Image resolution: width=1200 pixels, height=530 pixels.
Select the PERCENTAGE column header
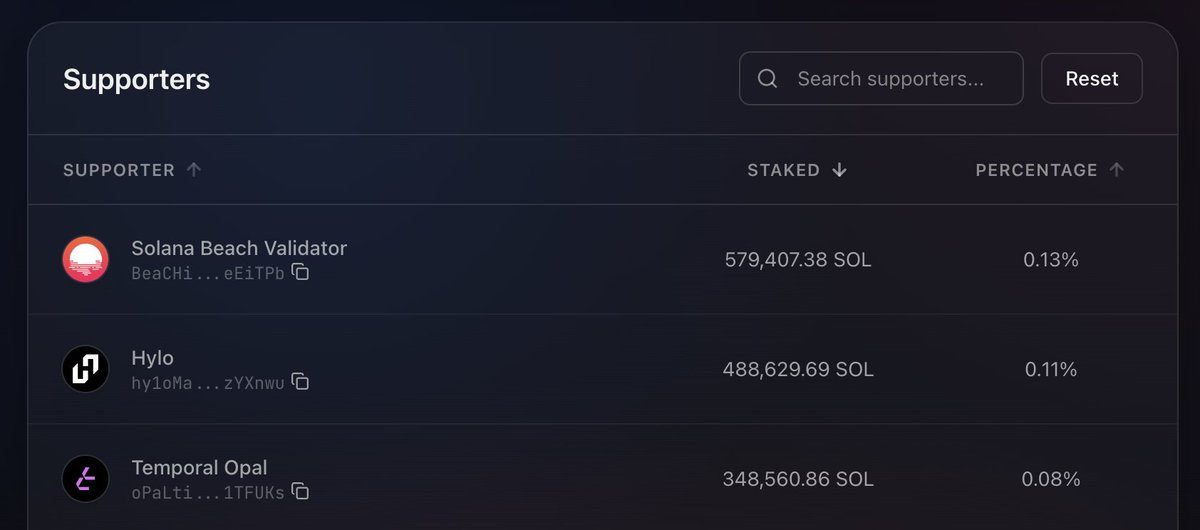pyautogui.click(x=1037, y=170)
